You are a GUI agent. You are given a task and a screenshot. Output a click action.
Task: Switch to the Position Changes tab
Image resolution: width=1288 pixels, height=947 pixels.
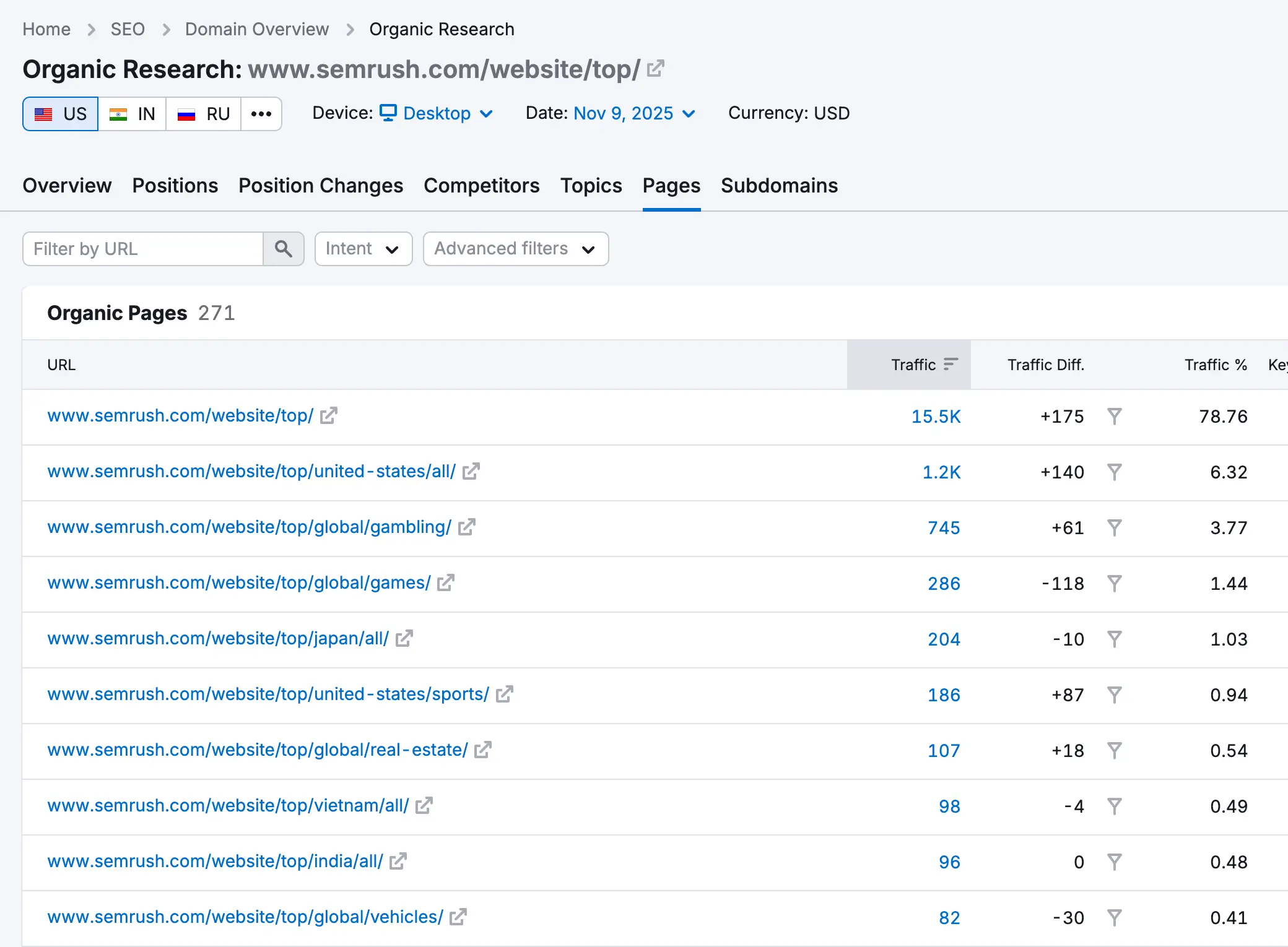[321, 186]
